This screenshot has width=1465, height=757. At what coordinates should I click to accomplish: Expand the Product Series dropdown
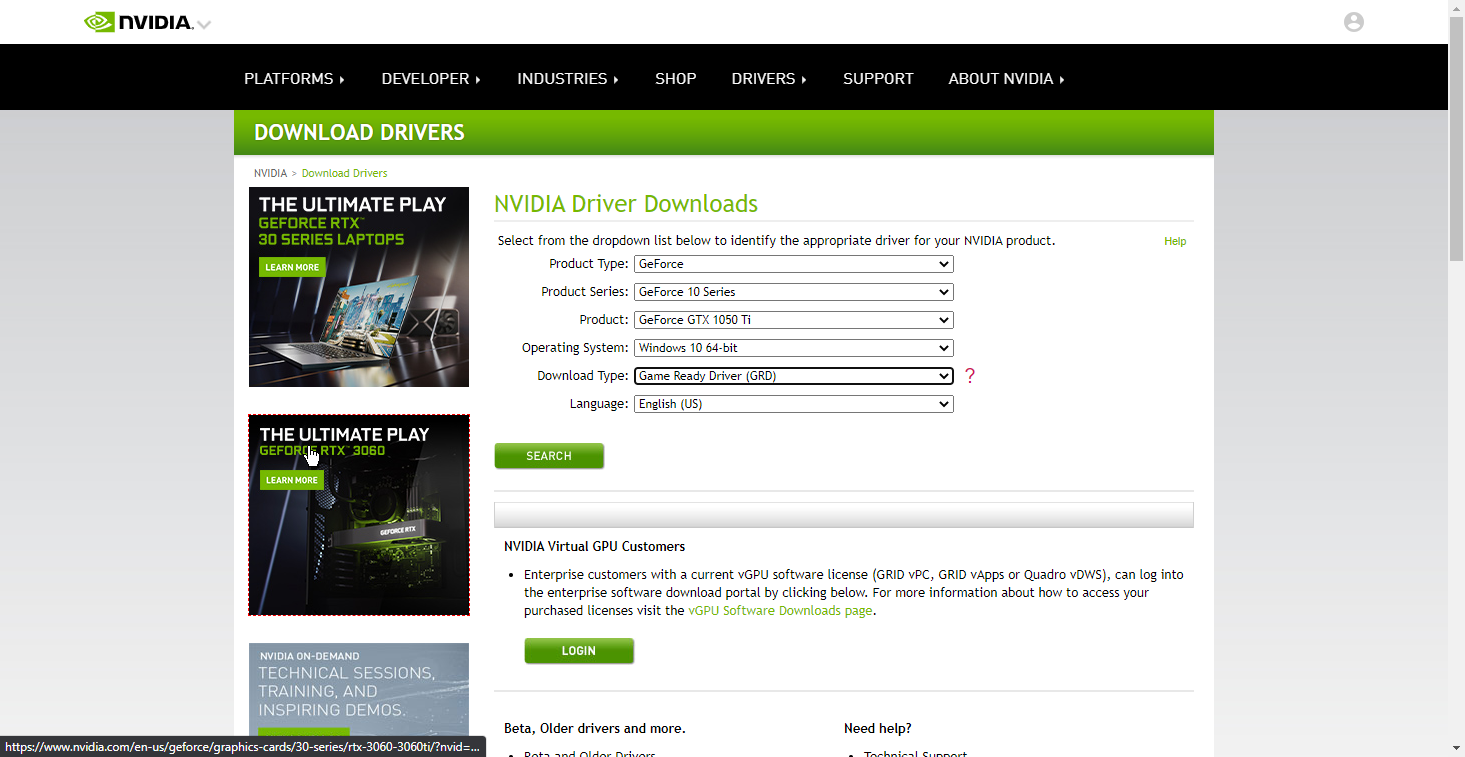pyautogui.click(x=793, y=292)
